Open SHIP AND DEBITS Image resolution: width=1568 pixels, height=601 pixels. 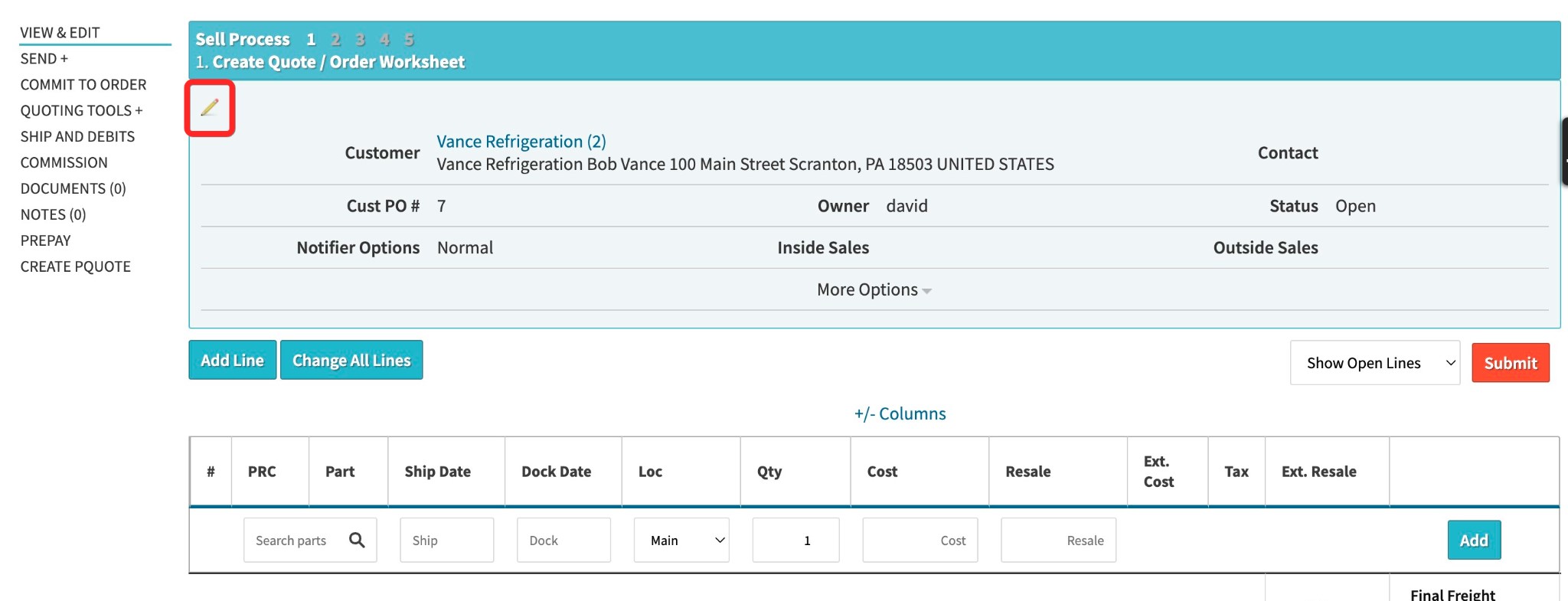[77, 137]
